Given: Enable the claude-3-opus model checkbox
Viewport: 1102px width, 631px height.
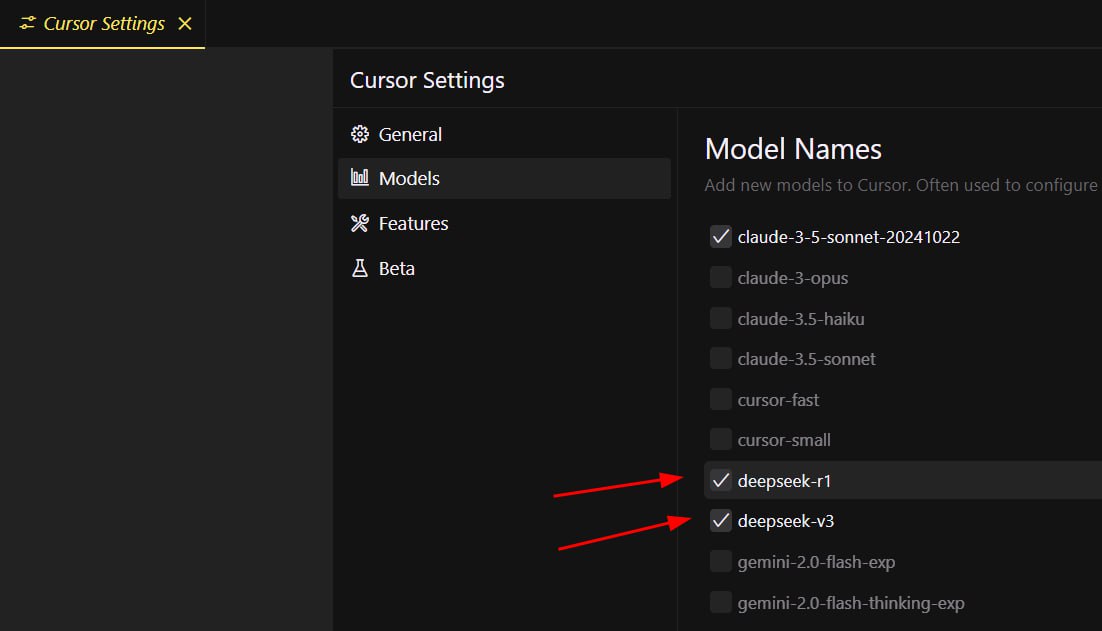Looking at the screenshot, I should click(x=720, y=278).
